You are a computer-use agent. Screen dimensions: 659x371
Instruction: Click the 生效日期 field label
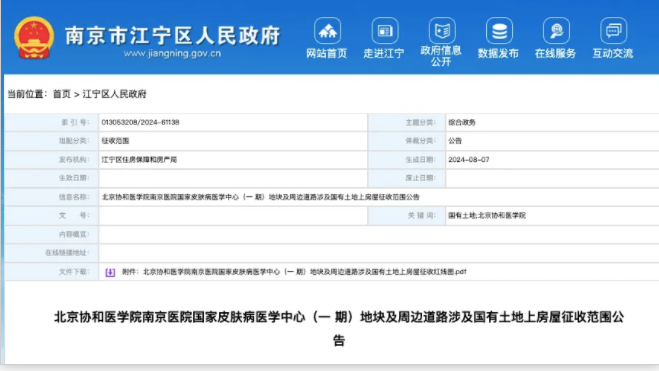[x=74, y=178]
